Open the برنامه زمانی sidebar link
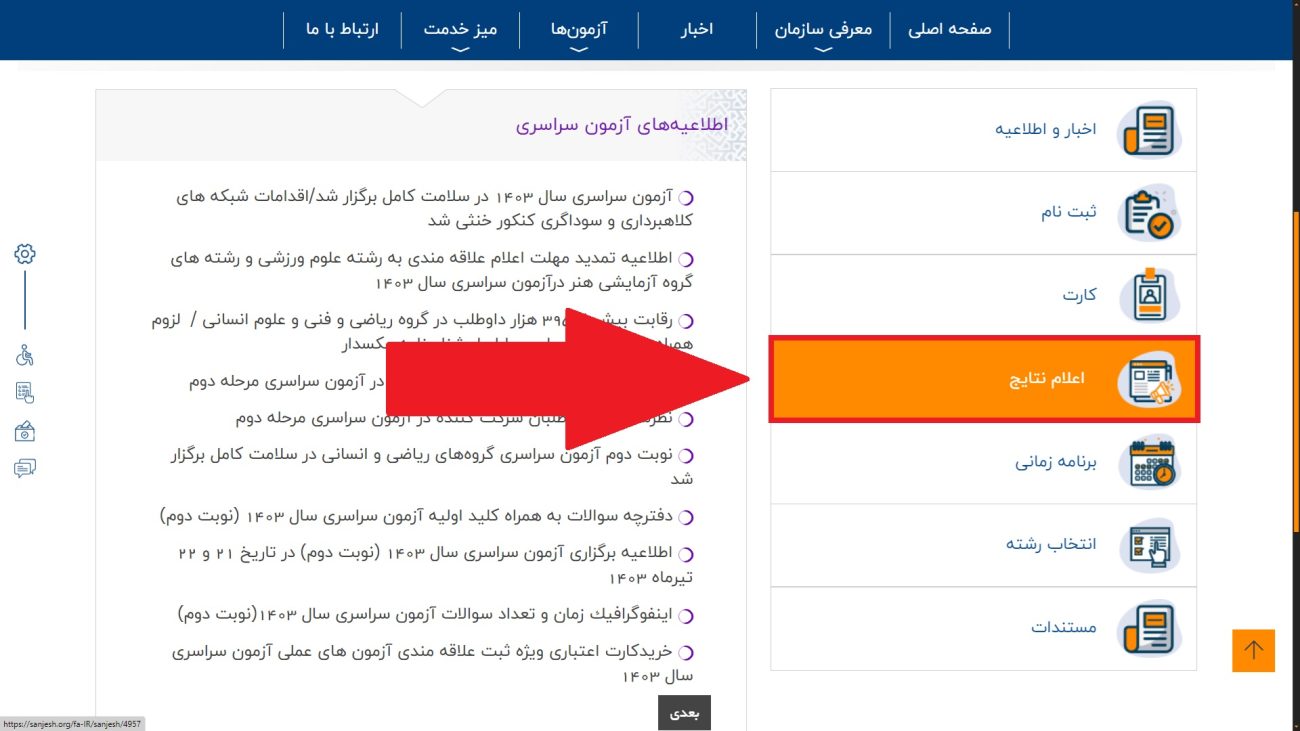1300x731 pixels. [984, 462]
